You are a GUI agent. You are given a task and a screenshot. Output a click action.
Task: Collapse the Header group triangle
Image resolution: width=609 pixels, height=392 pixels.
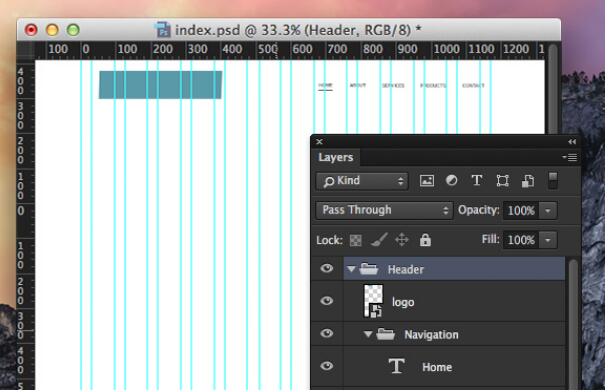pos(351,269)
